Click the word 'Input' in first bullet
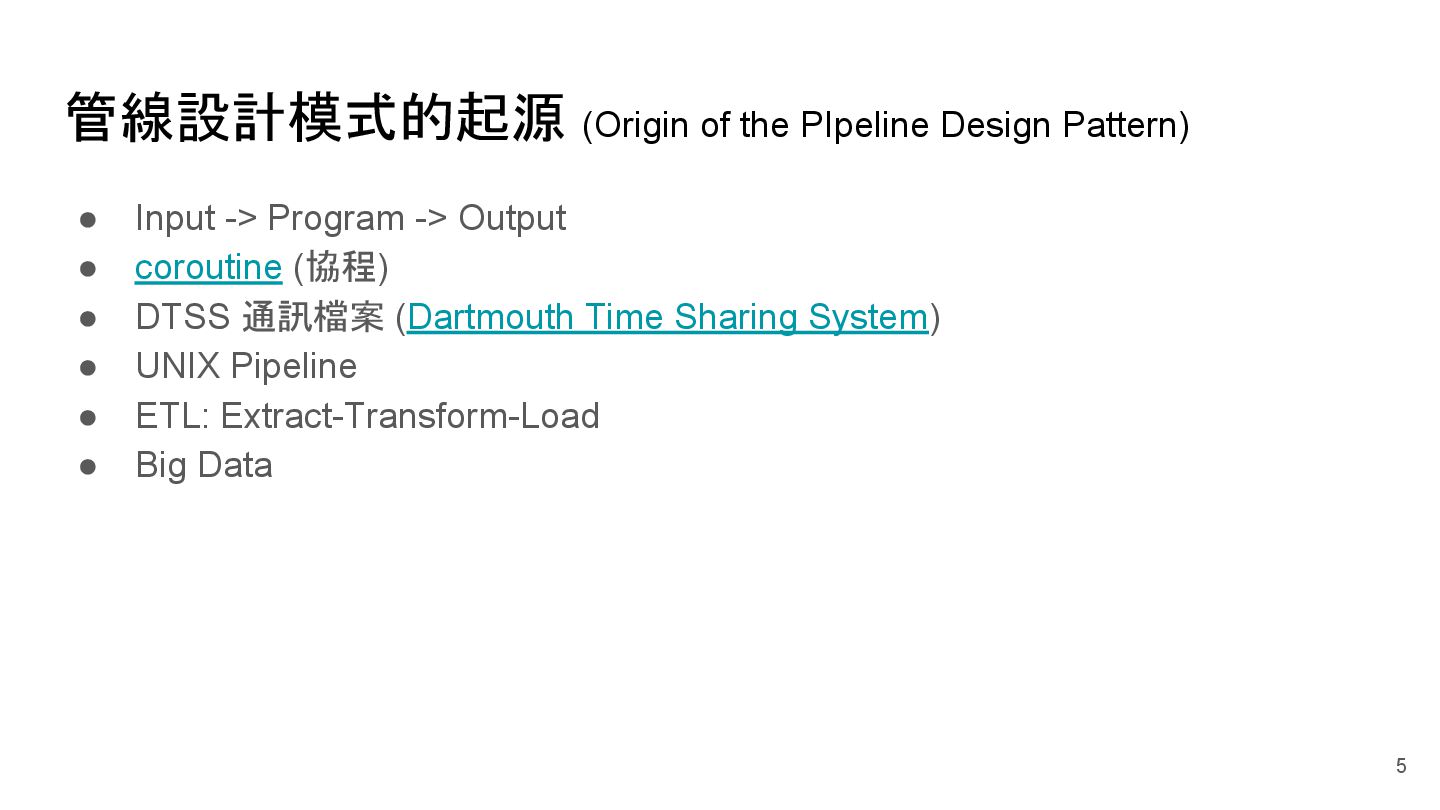1440x810 pixels. (175, 218)
